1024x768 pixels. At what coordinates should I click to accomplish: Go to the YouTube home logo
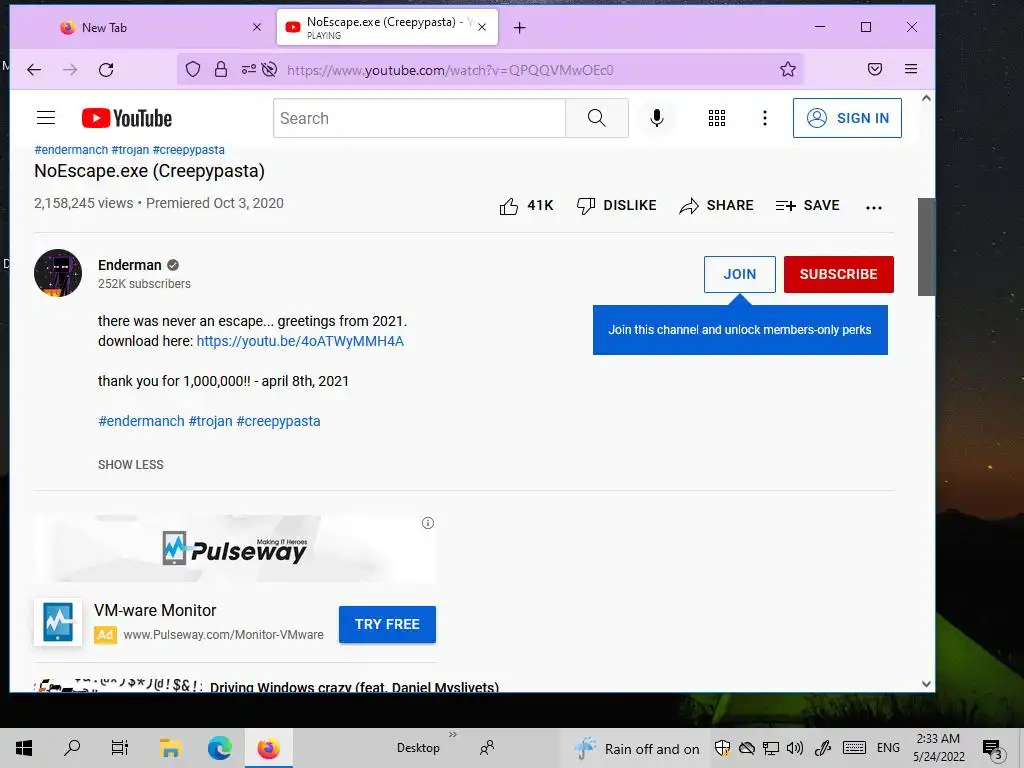point(127,118)
